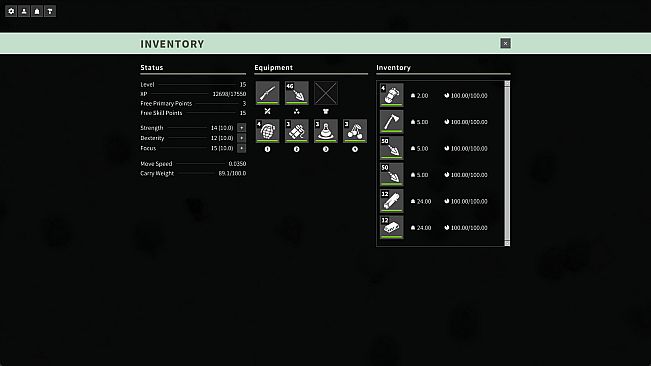The height and width of the screenshot is (366, 651).
Task: Open the backpack inventory icon
Action: pyautogui.click(x=37, y=11)
